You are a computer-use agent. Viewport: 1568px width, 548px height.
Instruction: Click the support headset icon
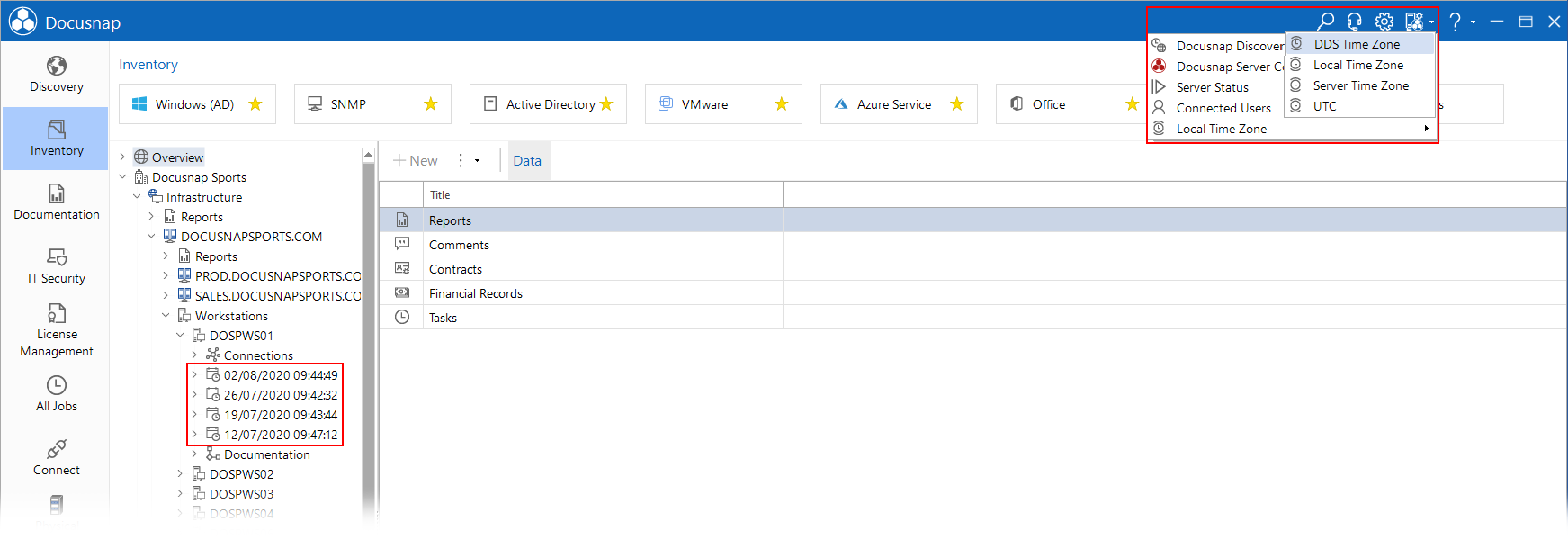click(1355, 22)
